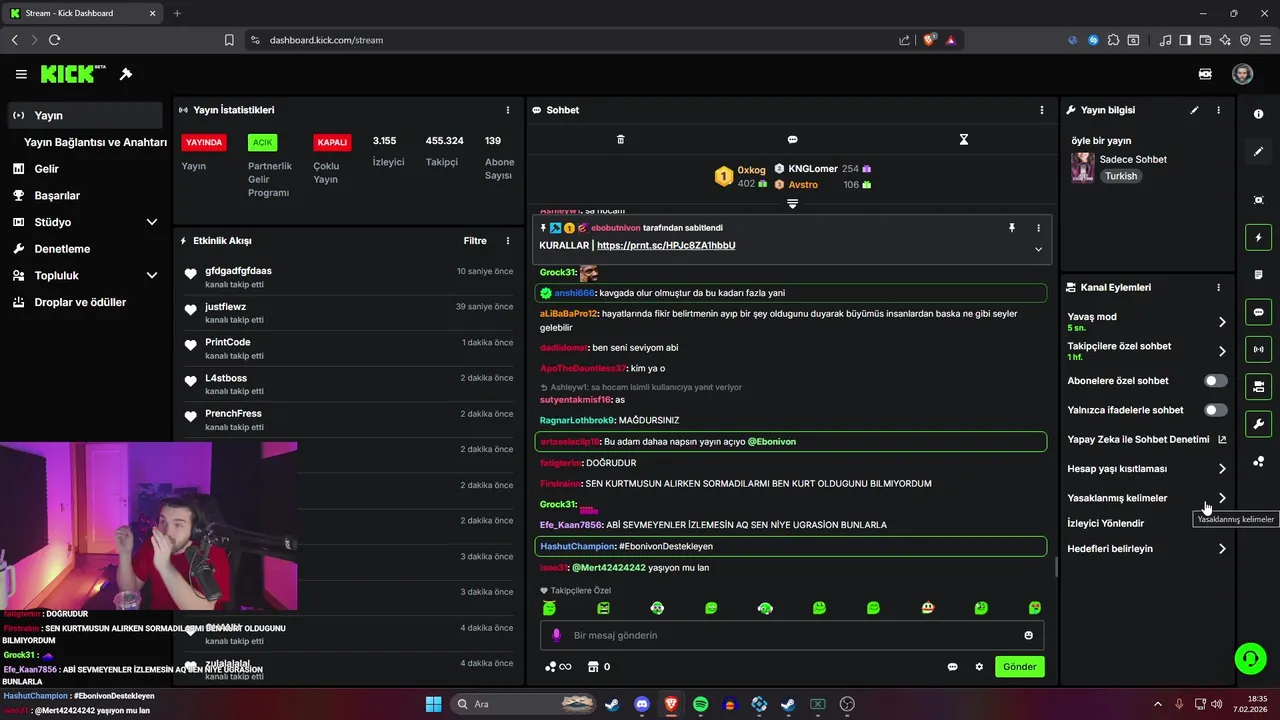Toggle the camera widget icon in right sidebar
The image size is (1280, 720).
[x=1258, y=386]
